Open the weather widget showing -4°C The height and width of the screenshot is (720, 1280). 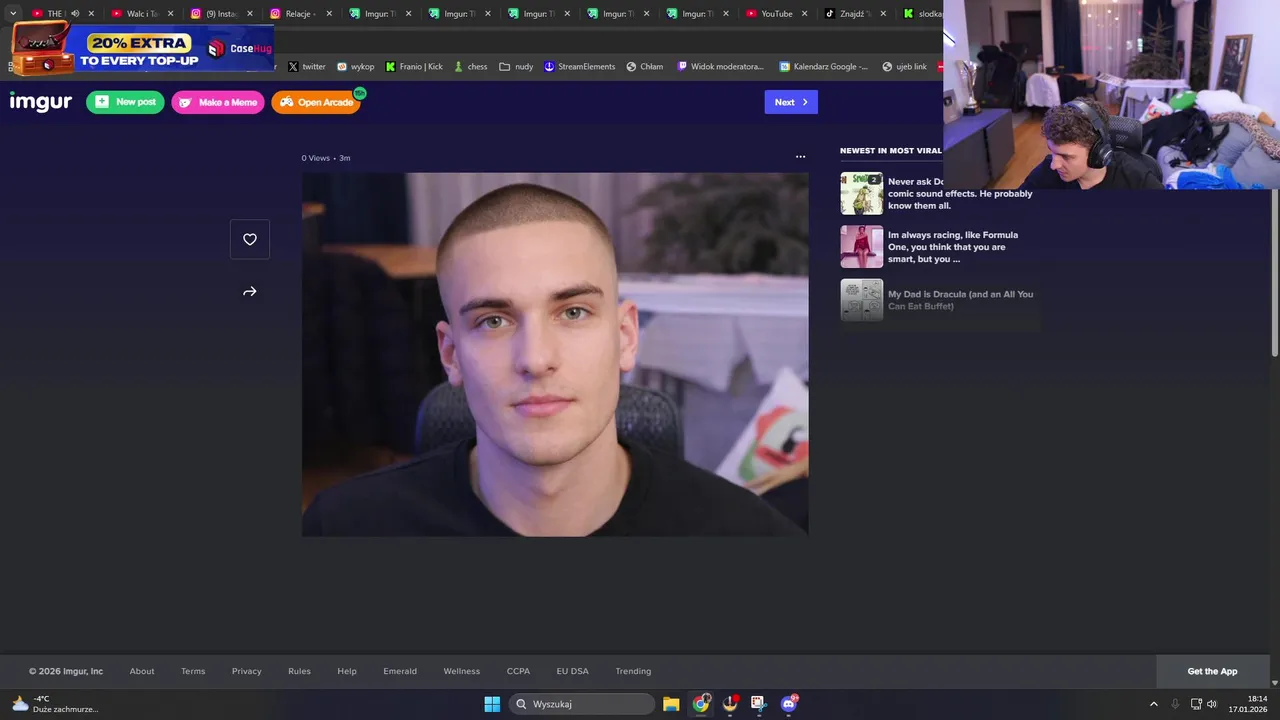click(55, 704)
